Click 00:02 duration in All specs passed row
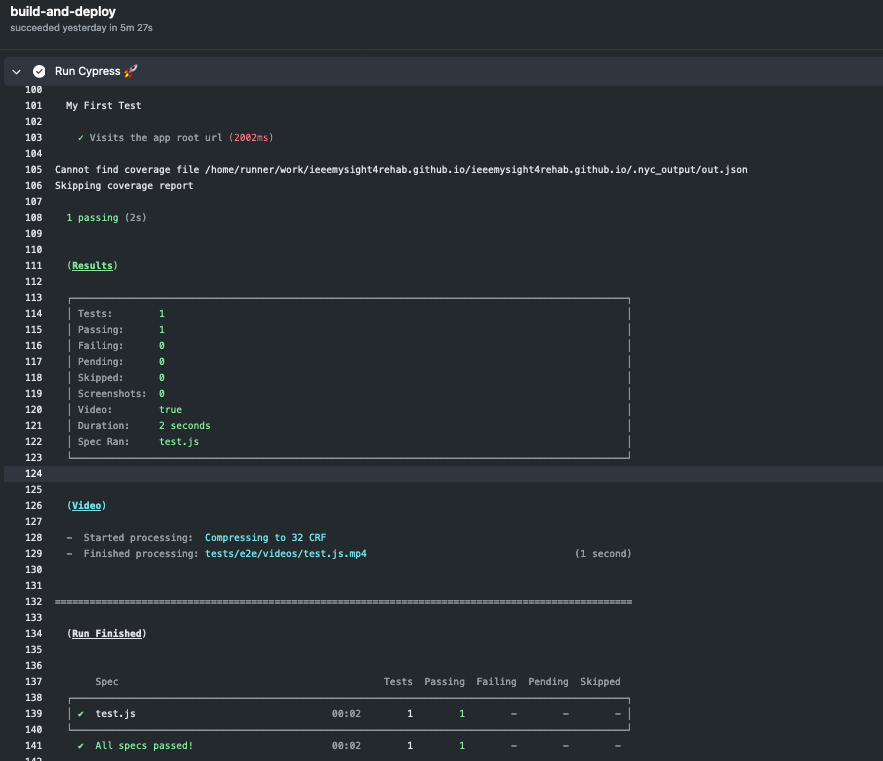 (x=346, y=746)
